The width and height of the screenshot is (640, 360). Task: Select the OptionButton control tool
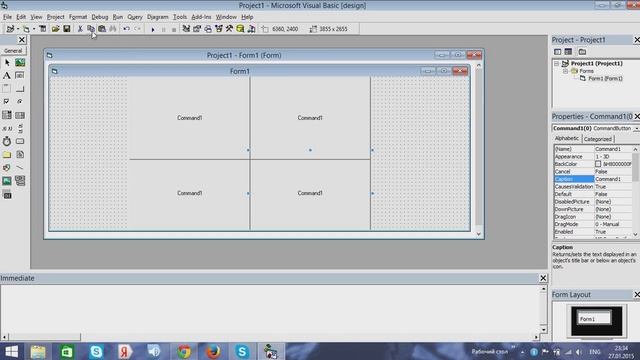pyautogui.click(x=20, y=102)
